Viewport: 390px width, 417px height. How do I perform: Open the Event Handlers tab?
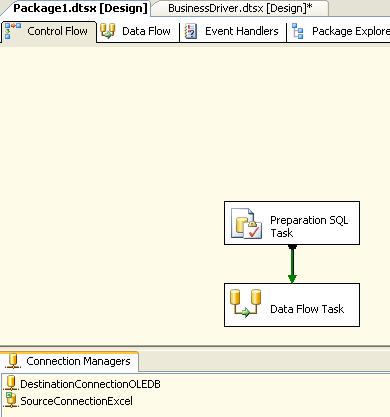(x=233, y=31)
